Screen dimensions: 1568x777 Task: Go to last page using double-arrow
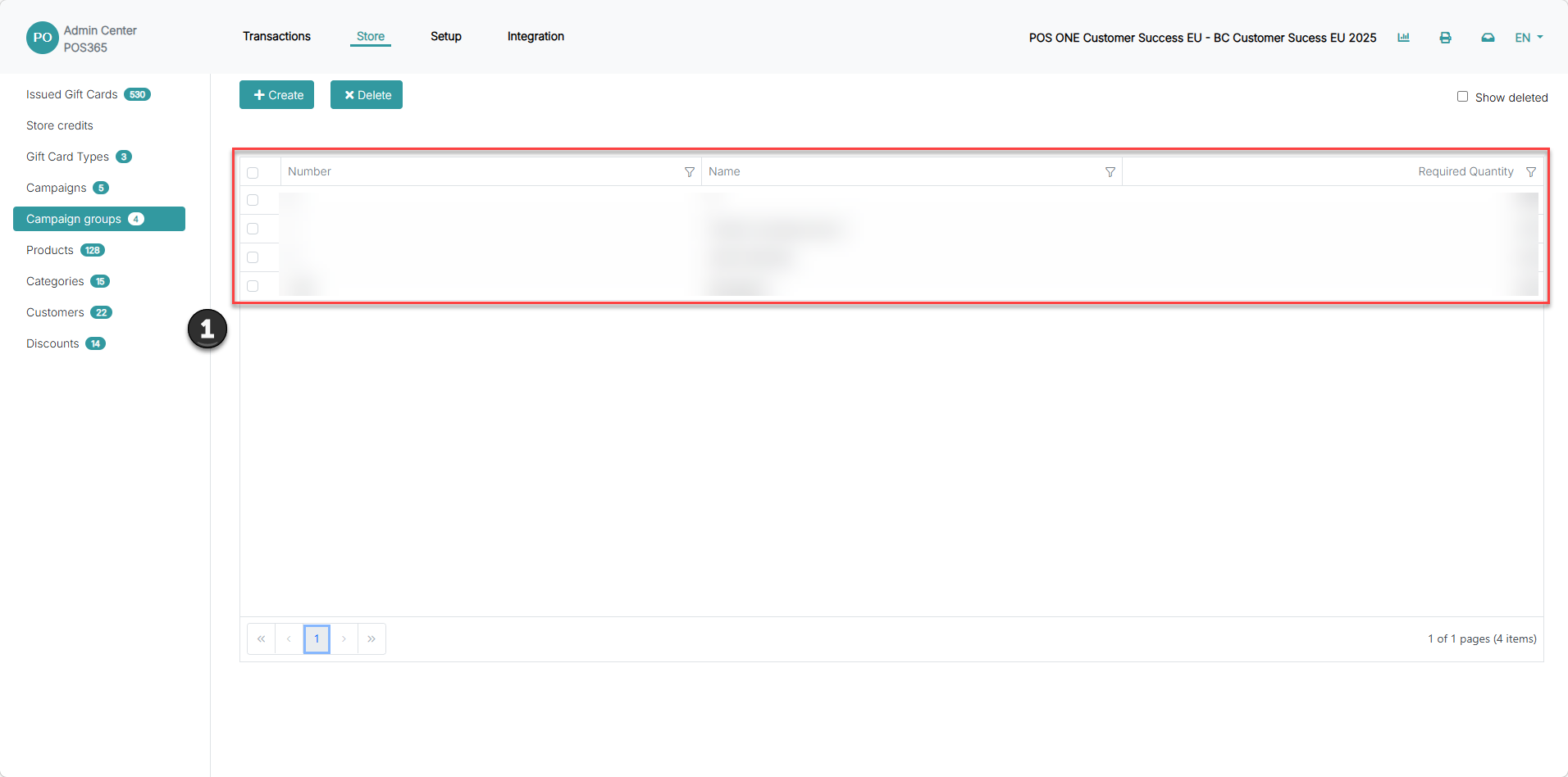click(371, 639)
